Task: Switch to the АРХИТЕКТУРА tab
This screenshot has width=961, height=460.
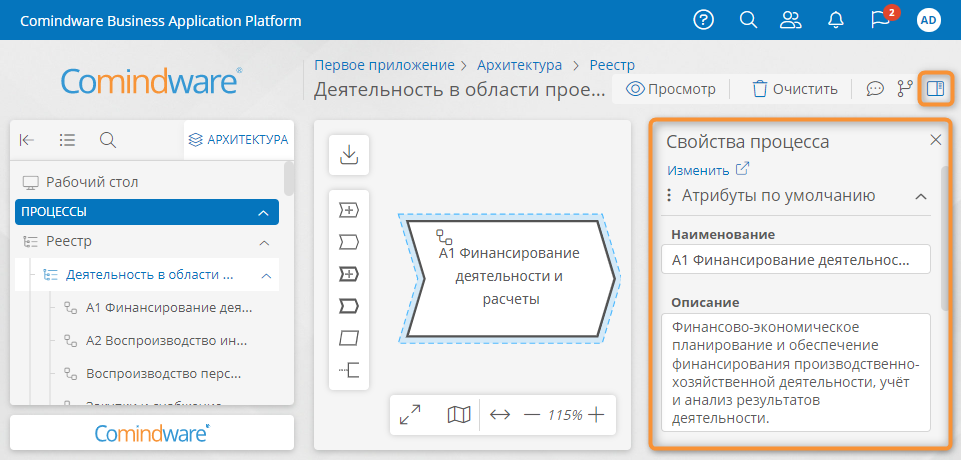Action: tap(238, 140)
